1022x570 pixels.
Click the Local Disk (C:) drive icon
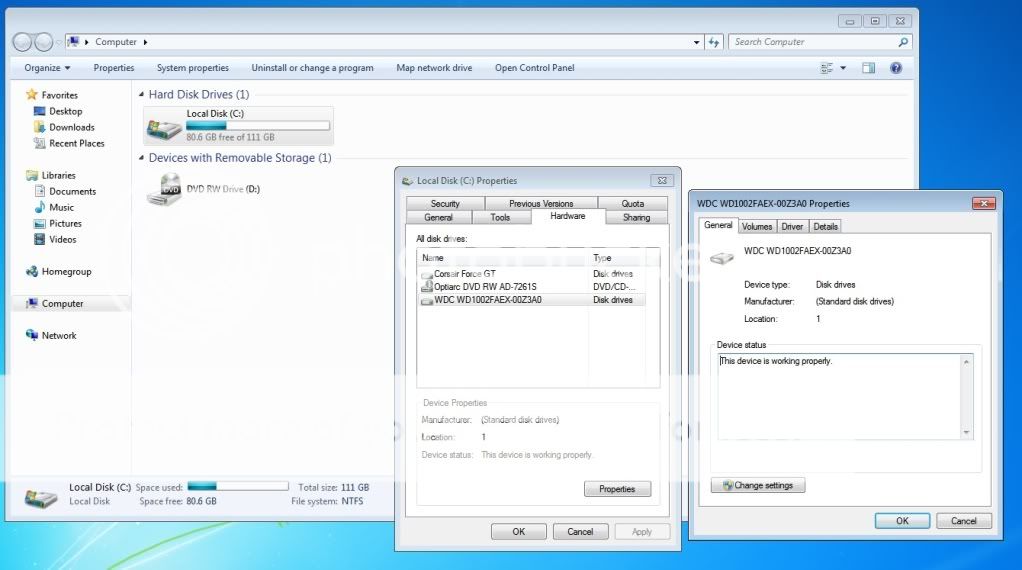164,127
